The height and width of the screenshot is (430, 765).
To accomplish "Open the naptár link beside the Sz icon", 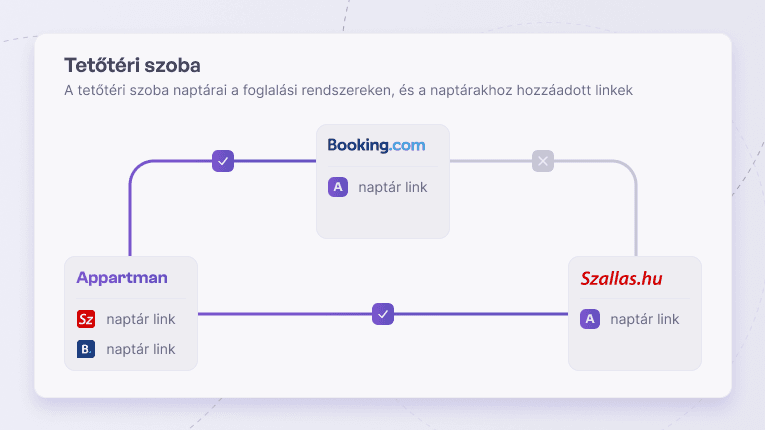I will point(141,319).
